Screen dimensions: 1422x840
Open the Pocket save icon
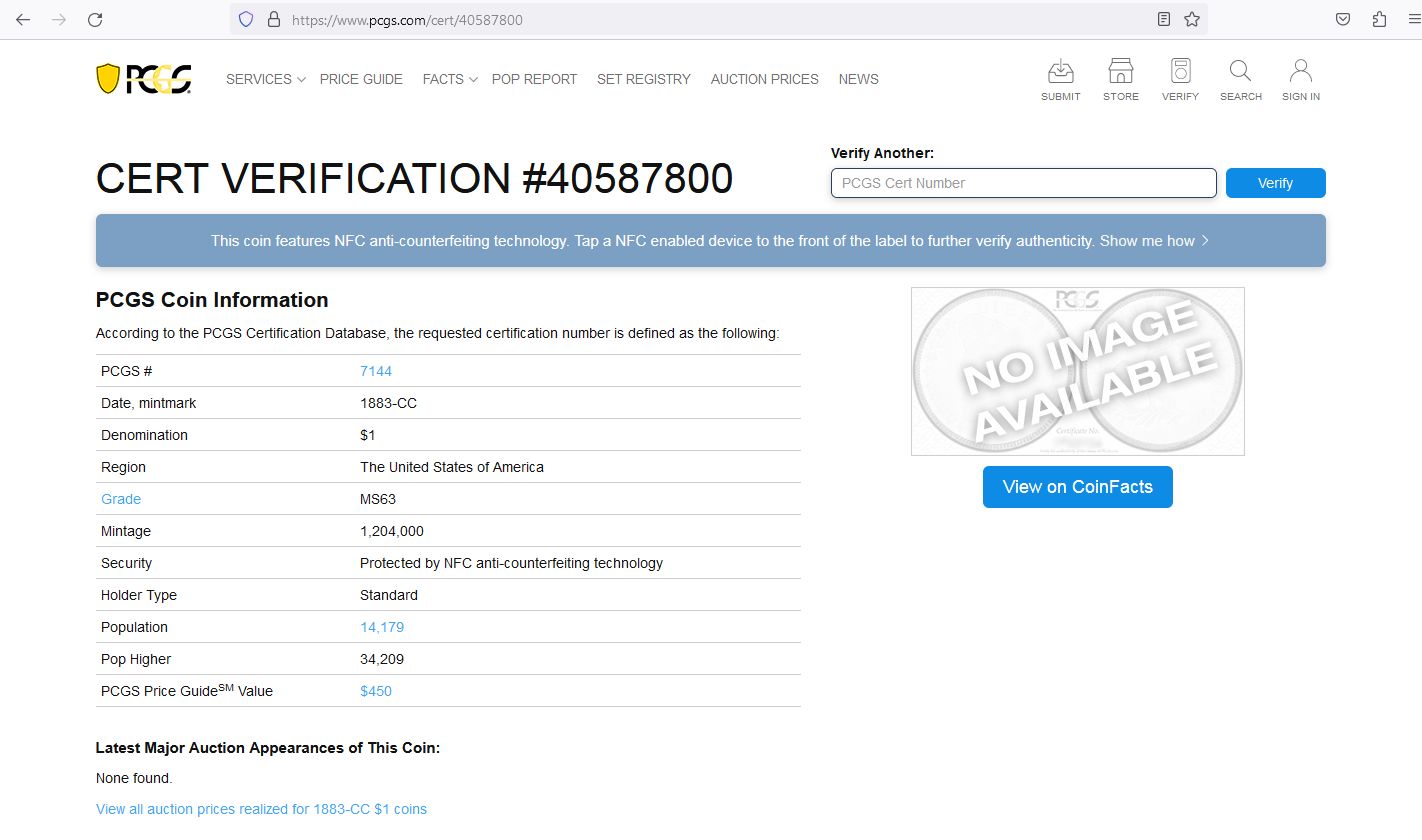click(1343, 19)
